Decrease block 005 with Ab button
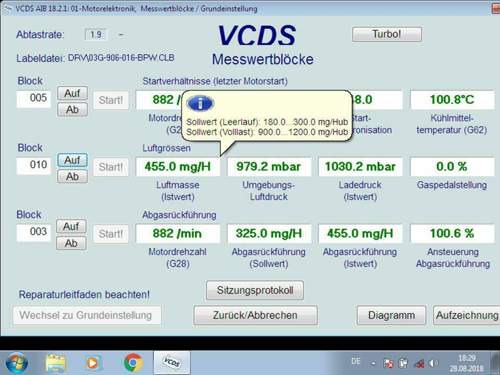Image resolution: width=500 pixels, height=375 pixels. (72, 109)
